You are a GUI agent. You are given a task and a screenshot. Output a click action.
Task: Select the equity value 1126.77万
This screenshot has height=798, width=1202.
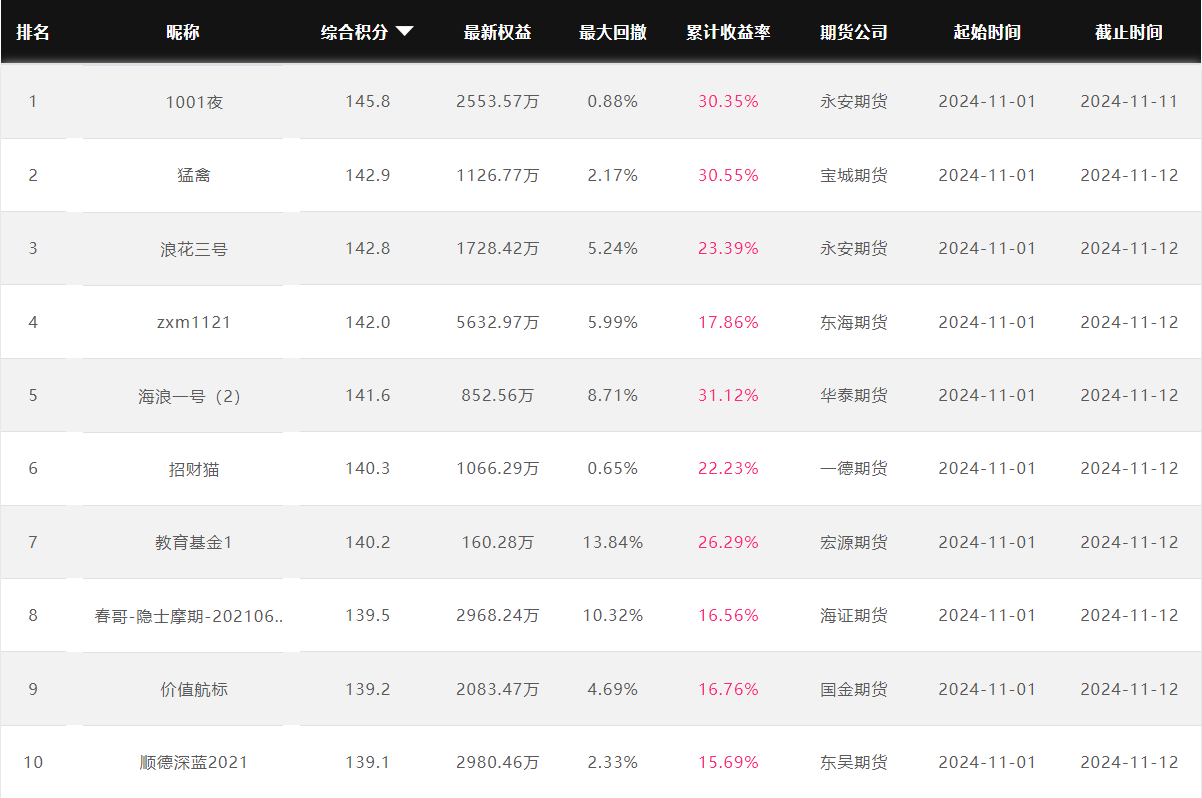pyautogui.click(x=497, y=175)
